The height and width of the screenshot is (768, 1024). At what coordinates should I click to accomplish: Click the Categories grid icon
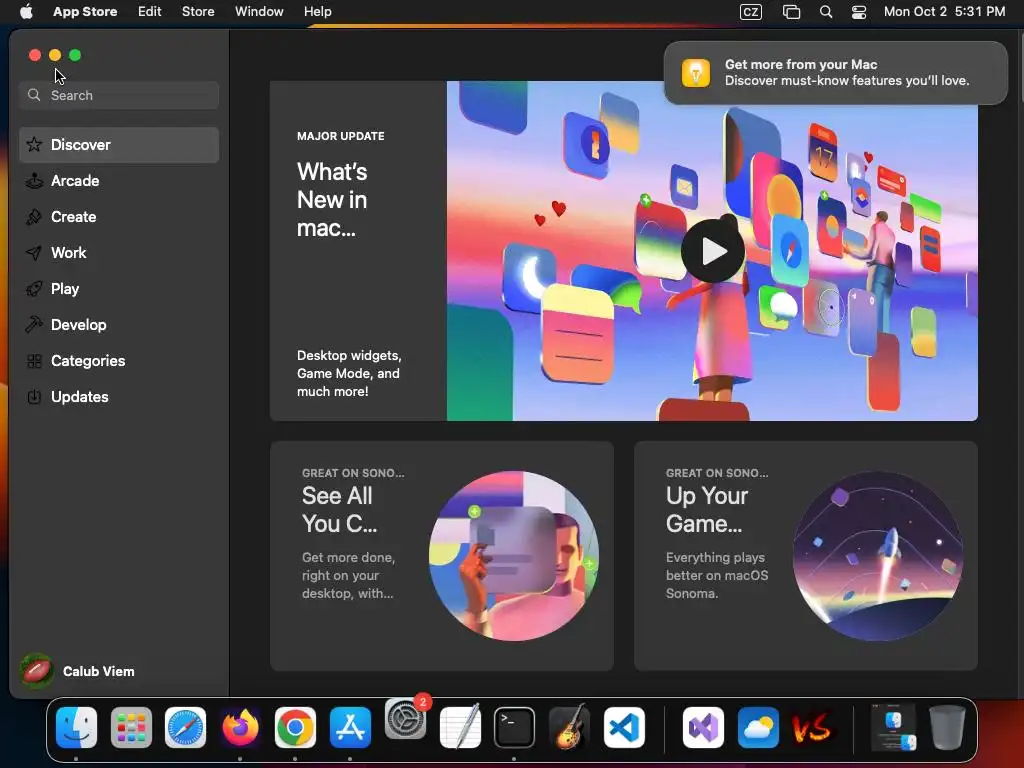pyautogui.click(x=34, y=361)
